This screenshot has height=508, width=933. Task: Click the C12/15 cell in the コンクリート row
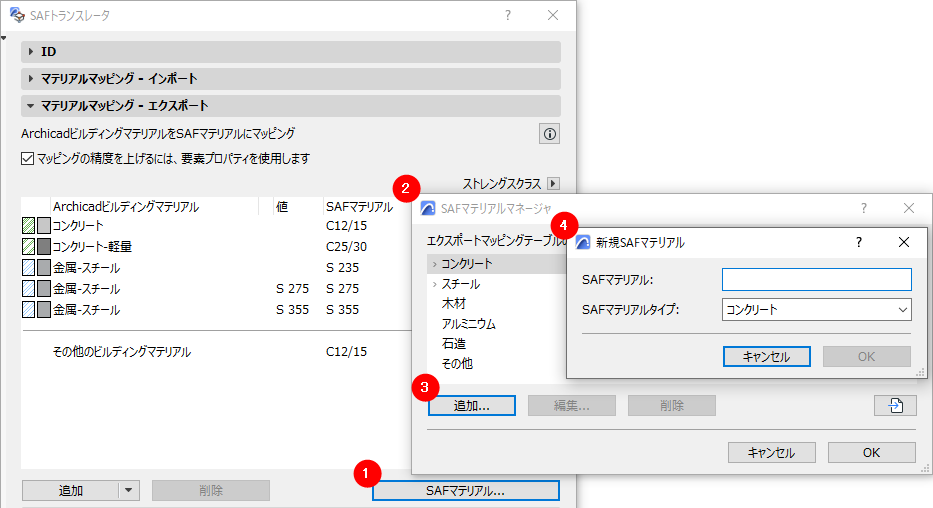coord(346,225)
